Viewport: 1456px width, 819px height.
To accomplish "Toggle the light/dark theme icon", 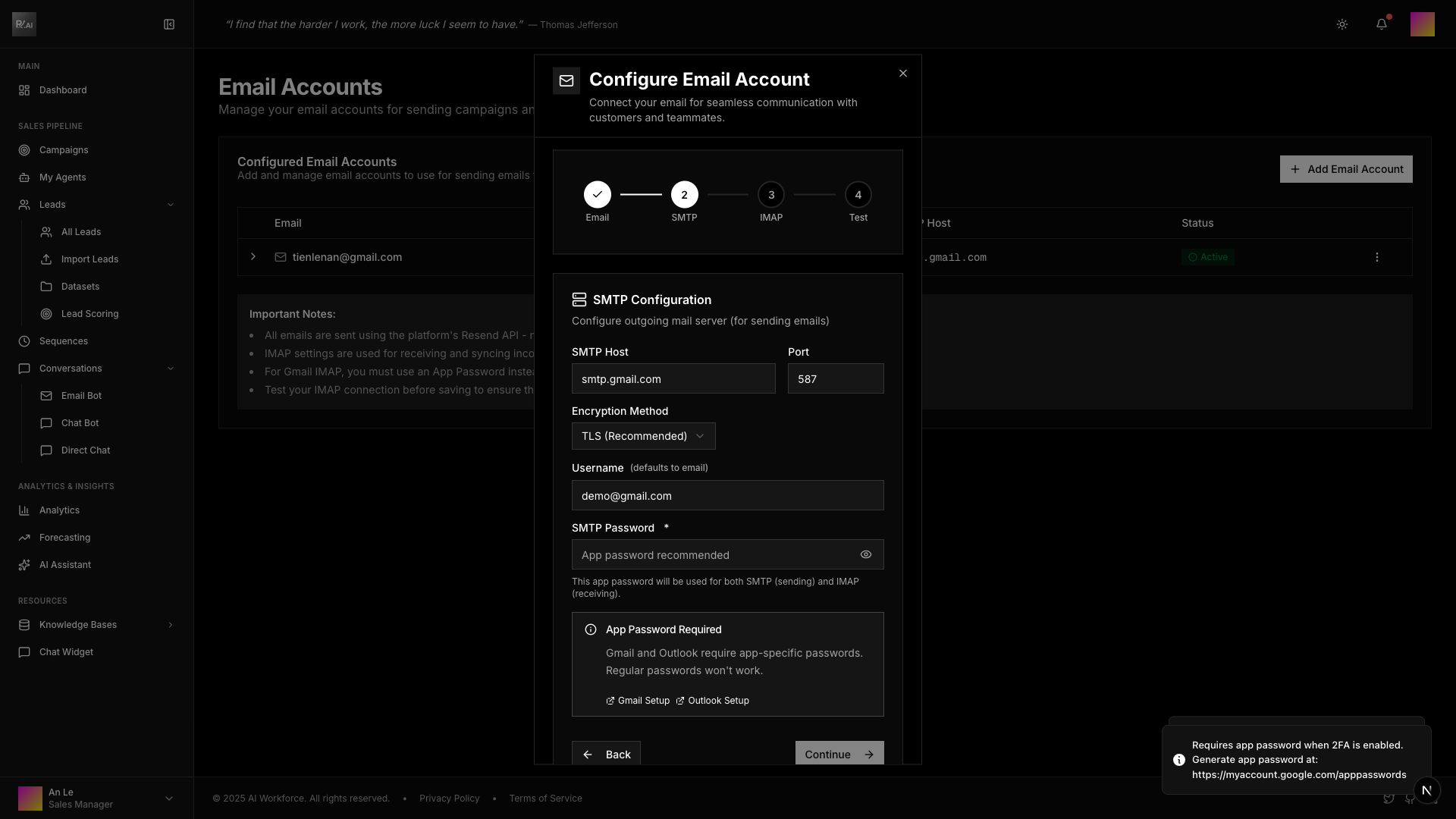I will click(1342, 24).
